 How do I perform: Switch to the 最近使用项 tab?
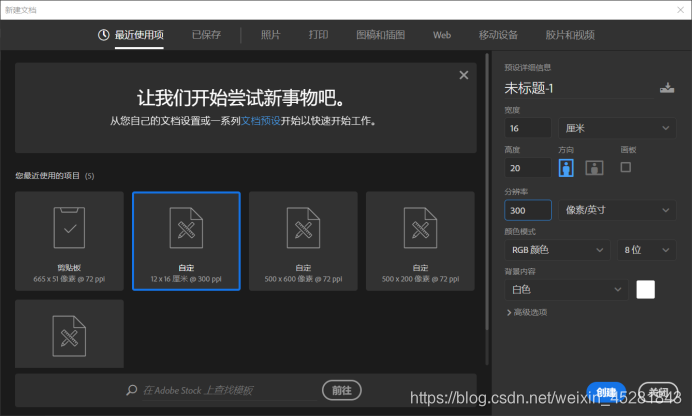tap(139, 35)
